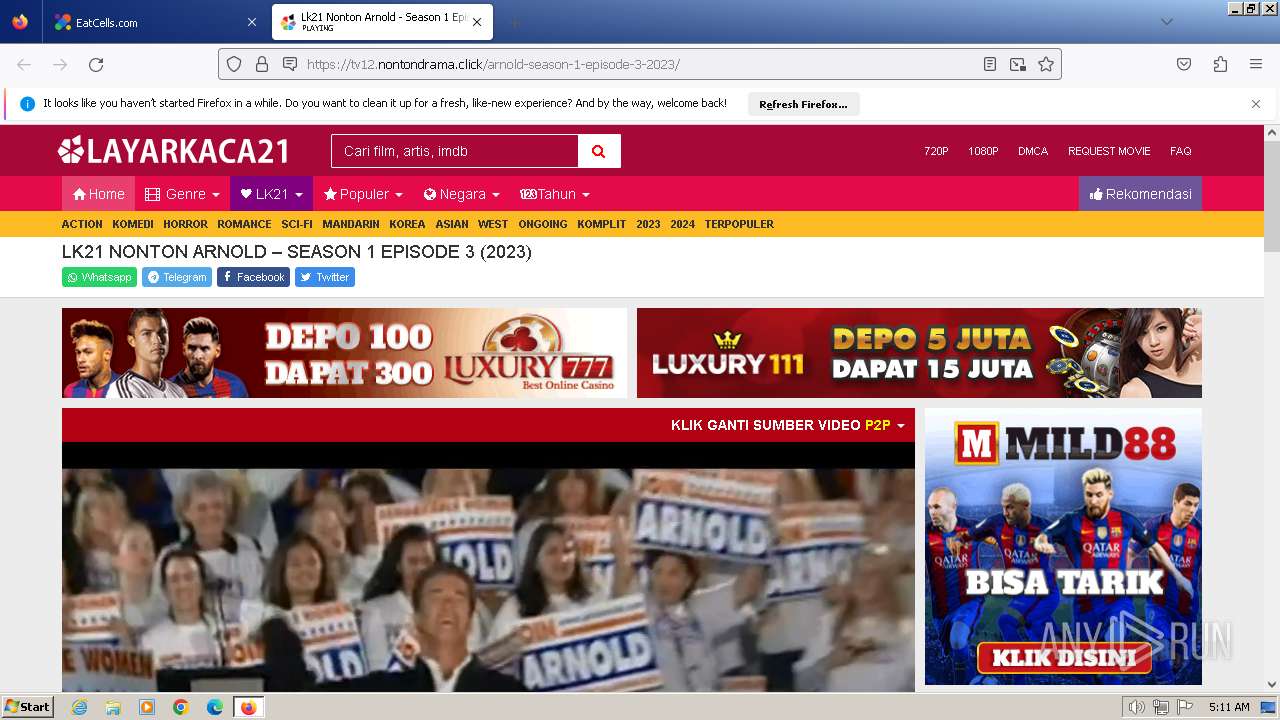Open the list all tabs chevron
Image resolution: width=1280 pixels, height=720 pixels.
pos(1166,22)
